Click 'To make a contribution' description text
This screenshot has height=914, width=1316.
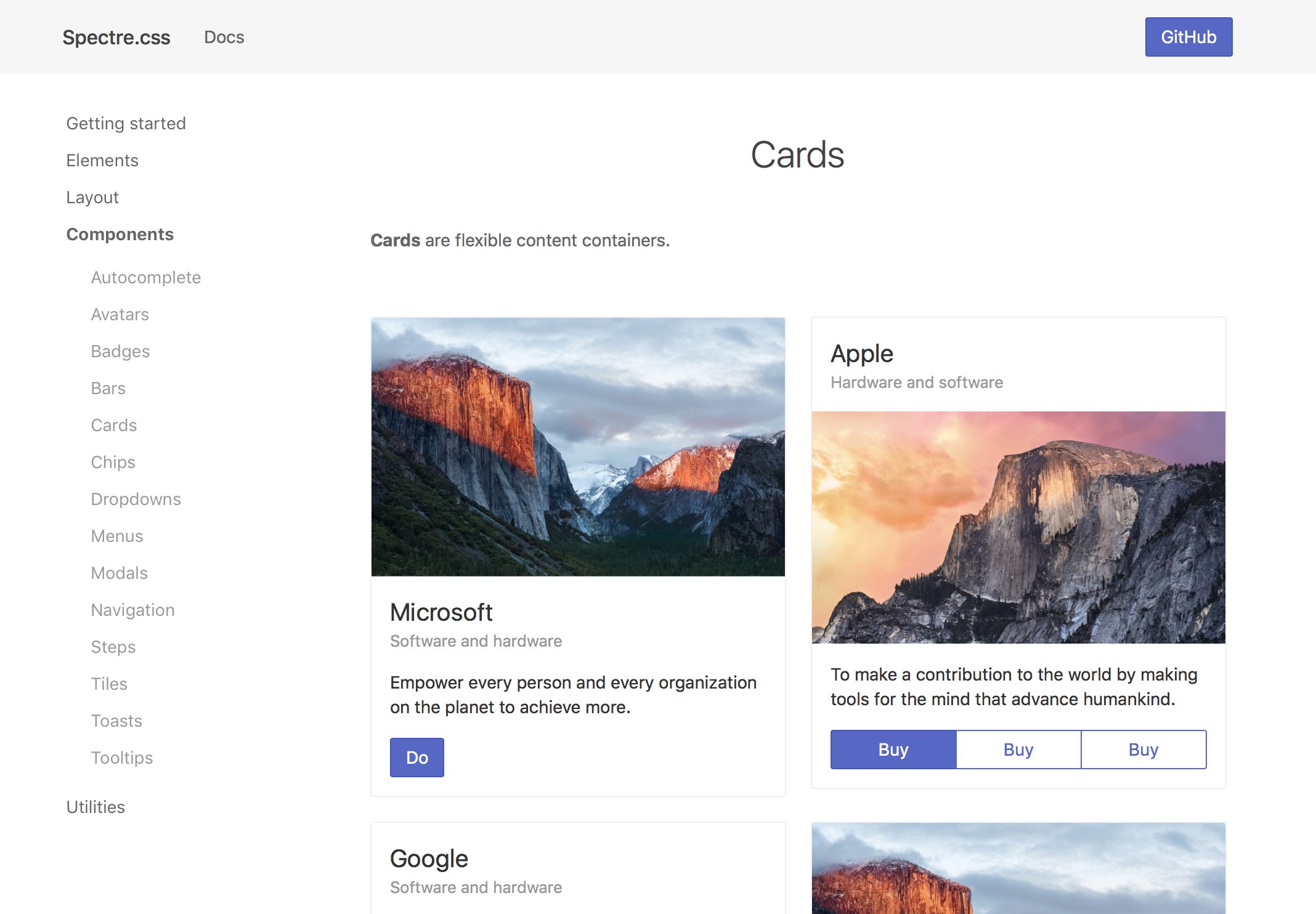pyautogui.click(x=1014, y=687)
